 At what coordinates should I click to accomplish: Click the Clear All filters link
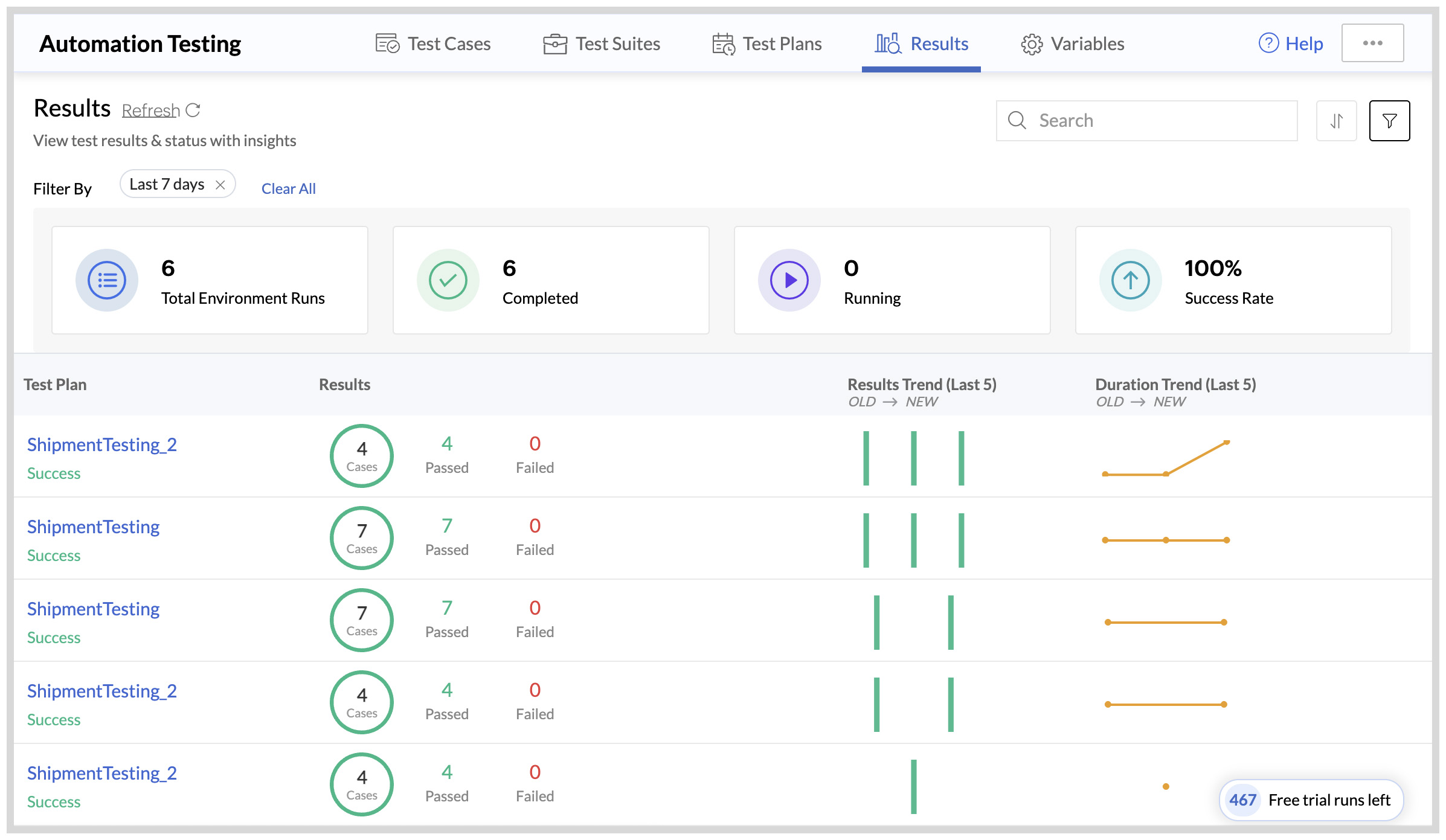tap(289, 188)
